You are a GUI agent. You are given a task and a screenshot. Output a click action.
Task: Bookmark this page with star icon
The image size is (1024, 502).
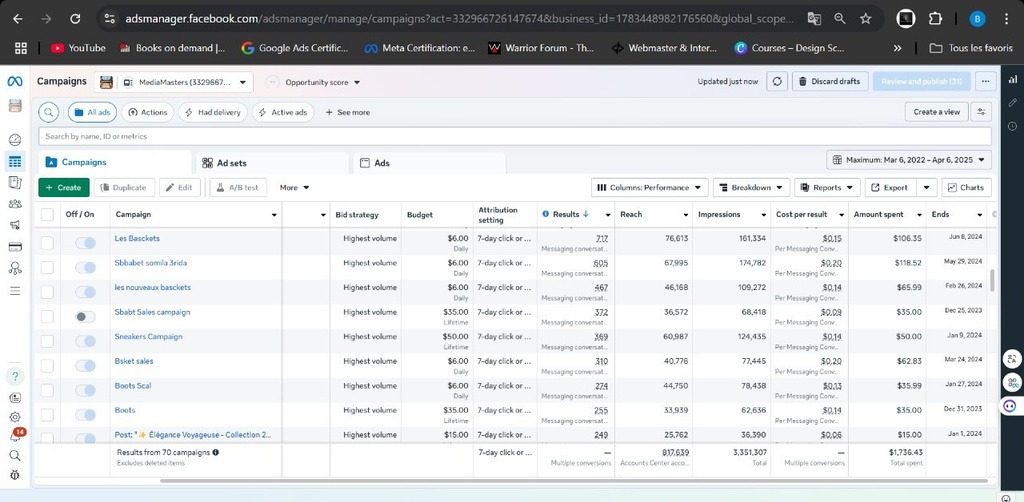click(865, 19)
